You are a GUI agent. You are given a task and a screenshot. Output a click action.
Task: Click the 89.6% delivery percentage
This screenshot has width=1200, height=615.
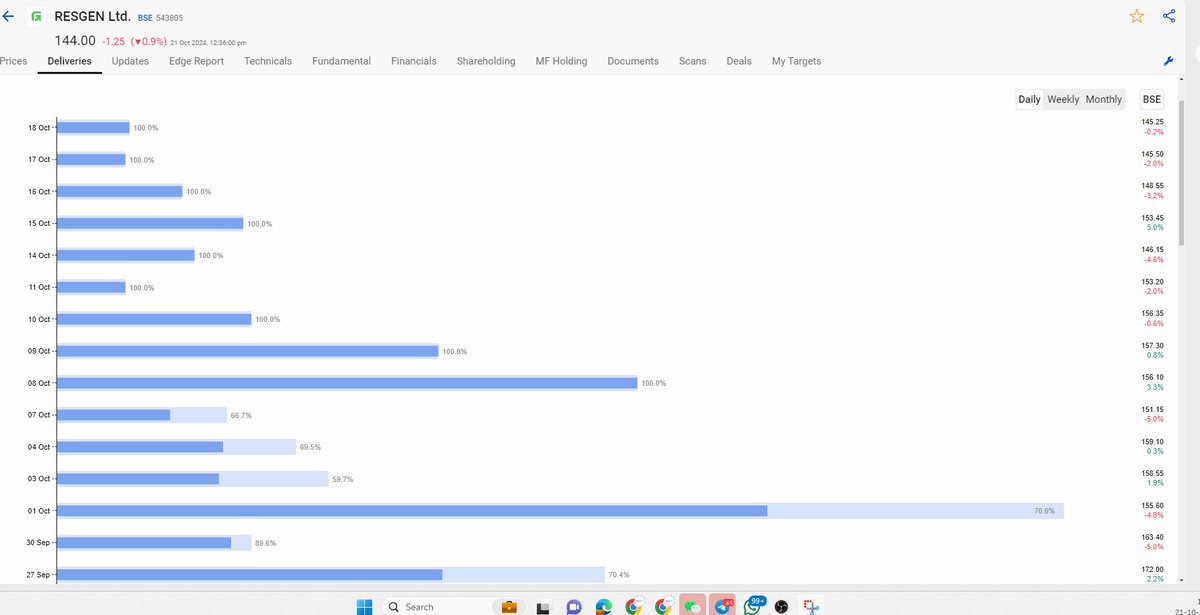point(265,543)
